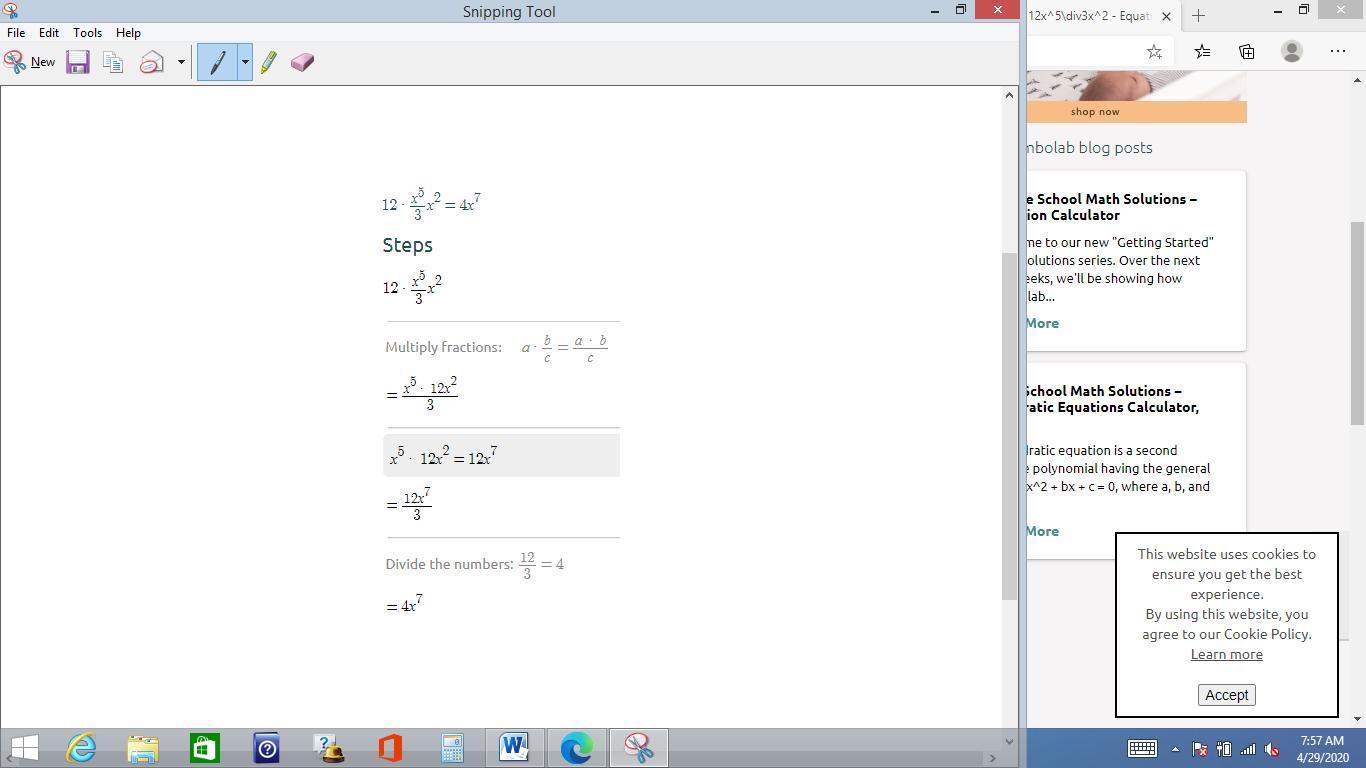Viewport: 1366px width, 768px height.
Task: Save the snip with the floppy disk icon
Action: (78, 62)
